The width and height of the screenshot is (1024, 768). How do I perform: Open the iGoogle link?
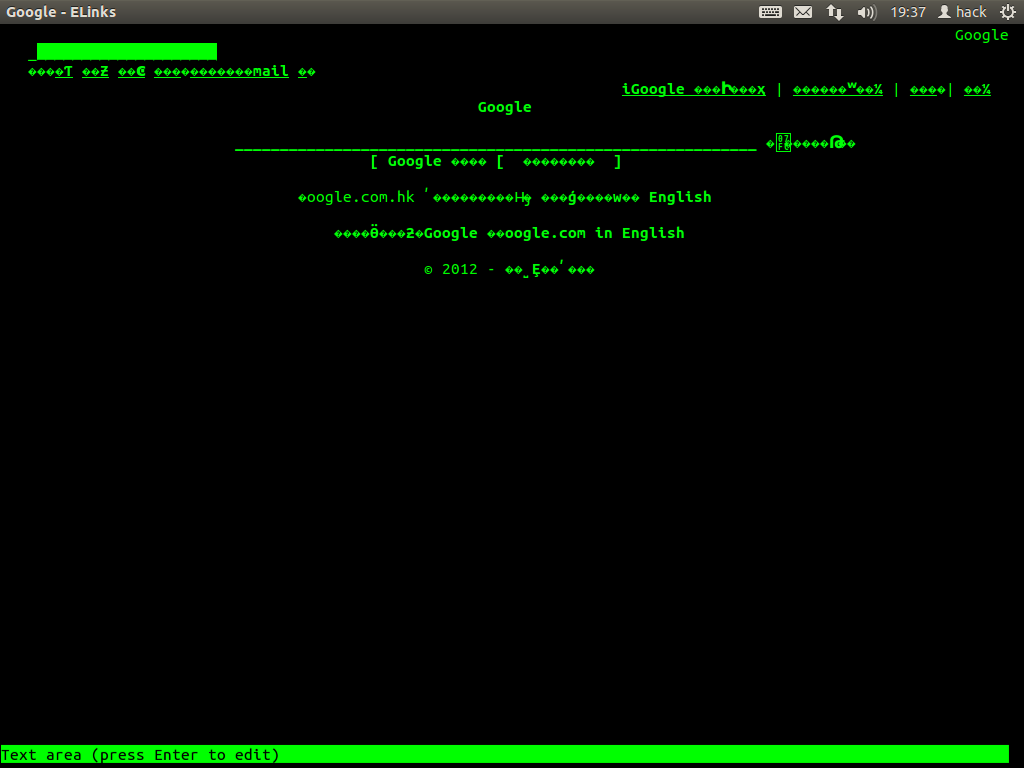(694, 89)
